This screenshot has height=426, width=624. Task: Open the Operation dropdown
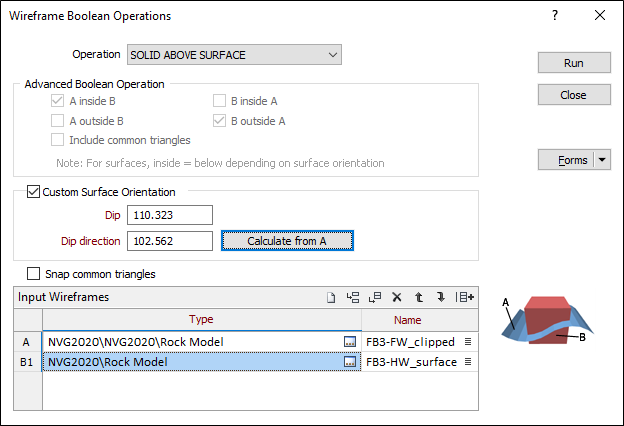[234, 55]
